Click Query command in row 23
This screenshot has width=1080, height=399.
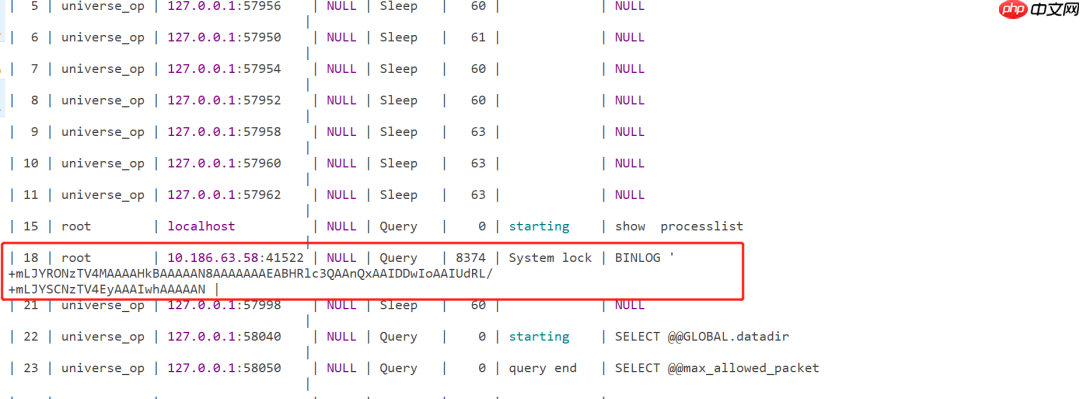tap(399, 369)
